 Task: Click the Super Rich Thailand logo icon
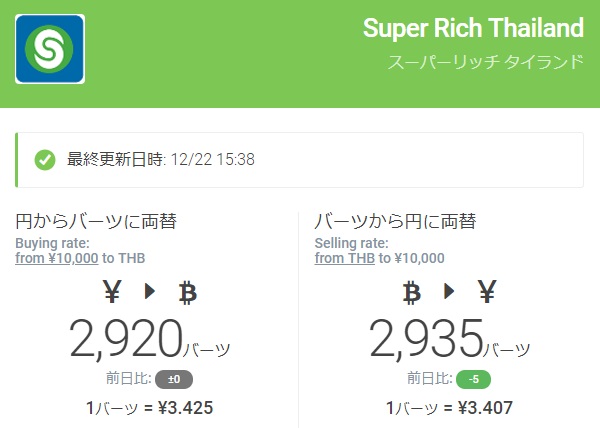(50, 48)
